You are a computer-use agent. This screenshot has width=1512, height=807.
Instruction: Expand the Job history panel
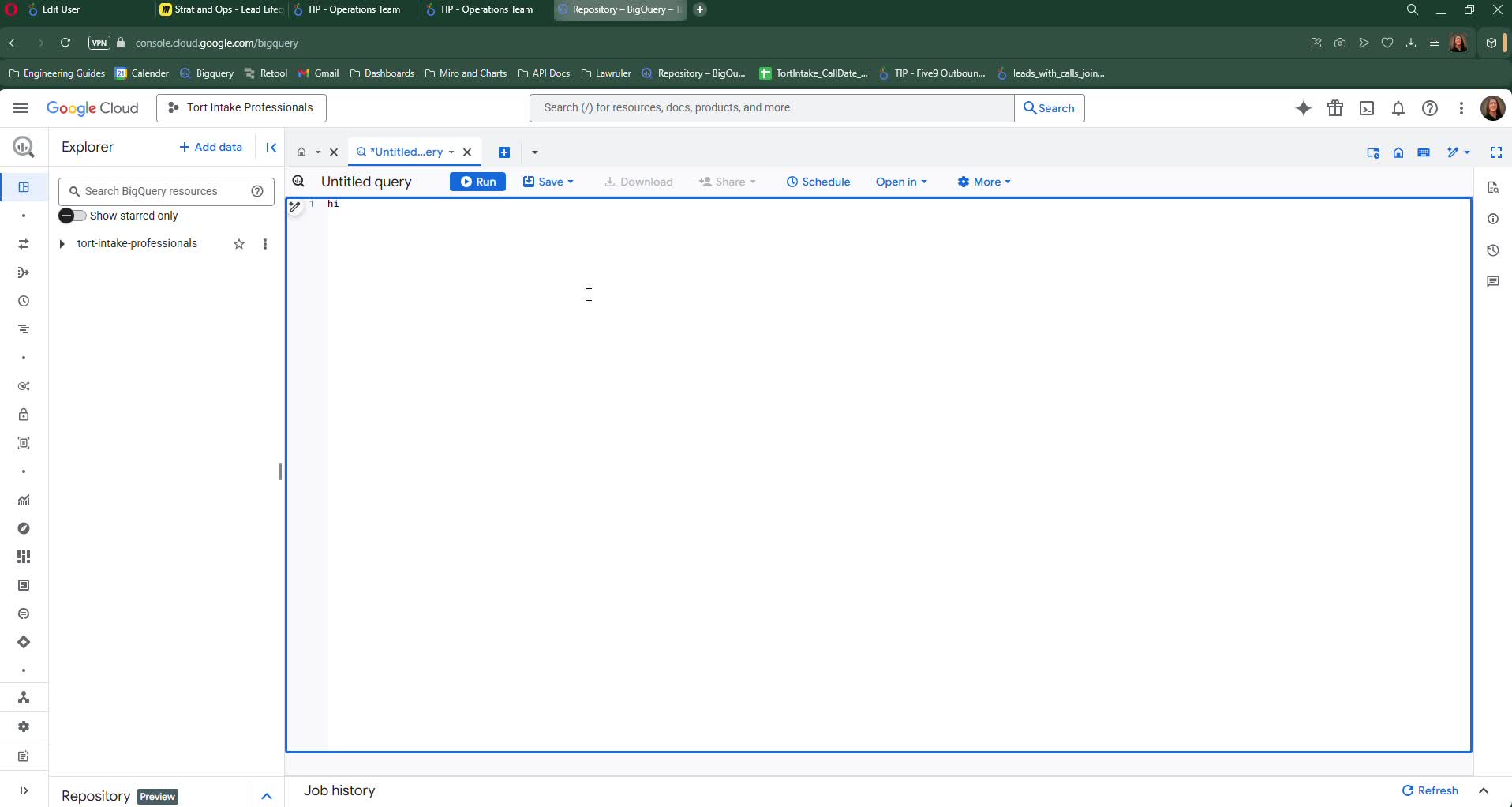[1484, 790]
